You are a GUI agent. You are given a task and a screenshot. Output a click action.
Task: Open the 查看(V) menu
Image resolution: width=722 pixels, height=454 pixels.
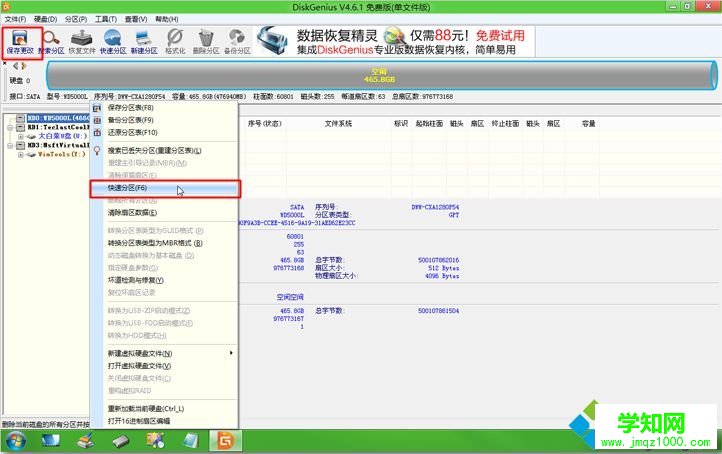[x=136, y=19]
